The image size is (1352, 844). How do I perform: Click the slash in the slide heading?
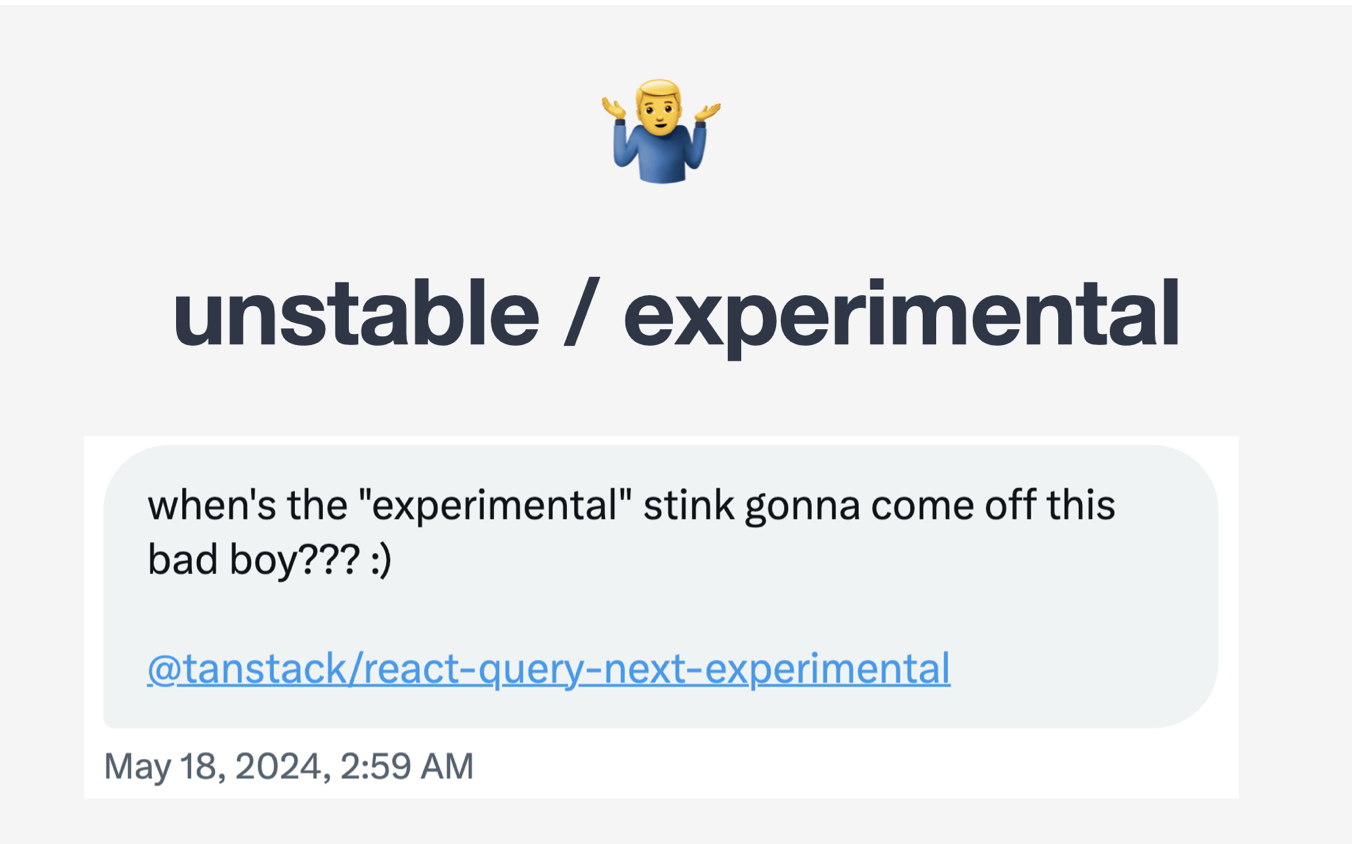pos(582,313)
